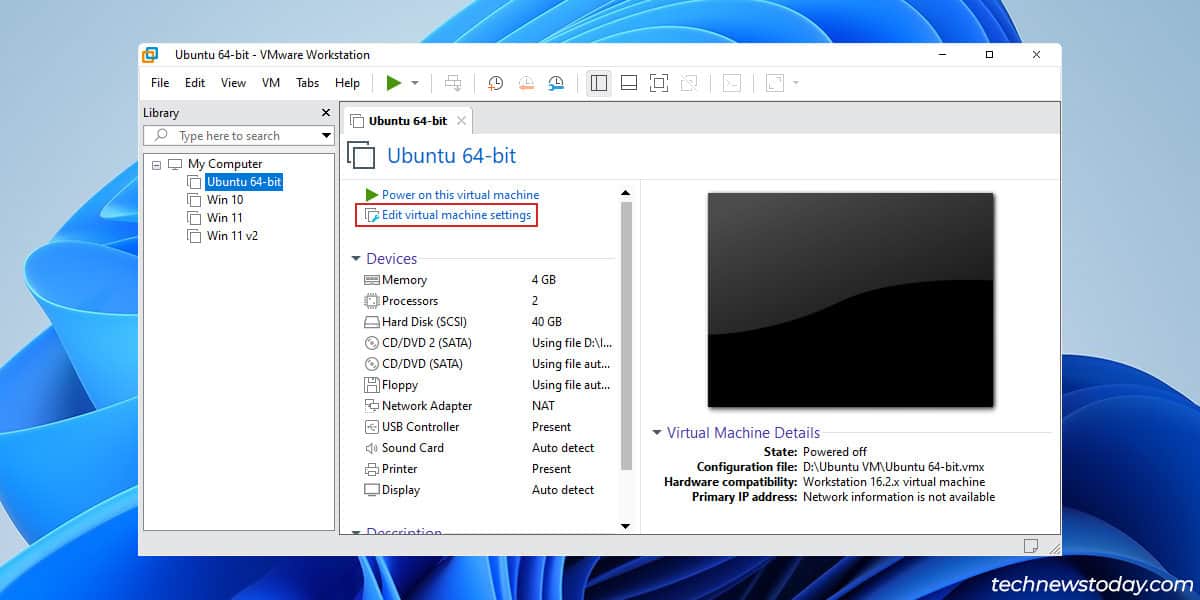Image resolution: width=1200 pixels, height=600 pixels.
Task: Click the Printer device icon
Action: (372, 469)
